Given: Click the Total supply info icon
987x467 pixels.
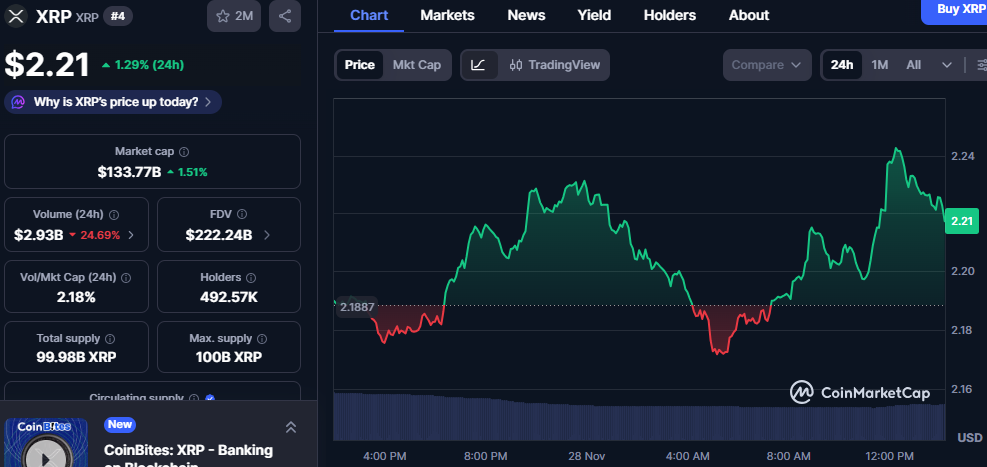Looking at the screenshot, I should click(x=109, y=339).
